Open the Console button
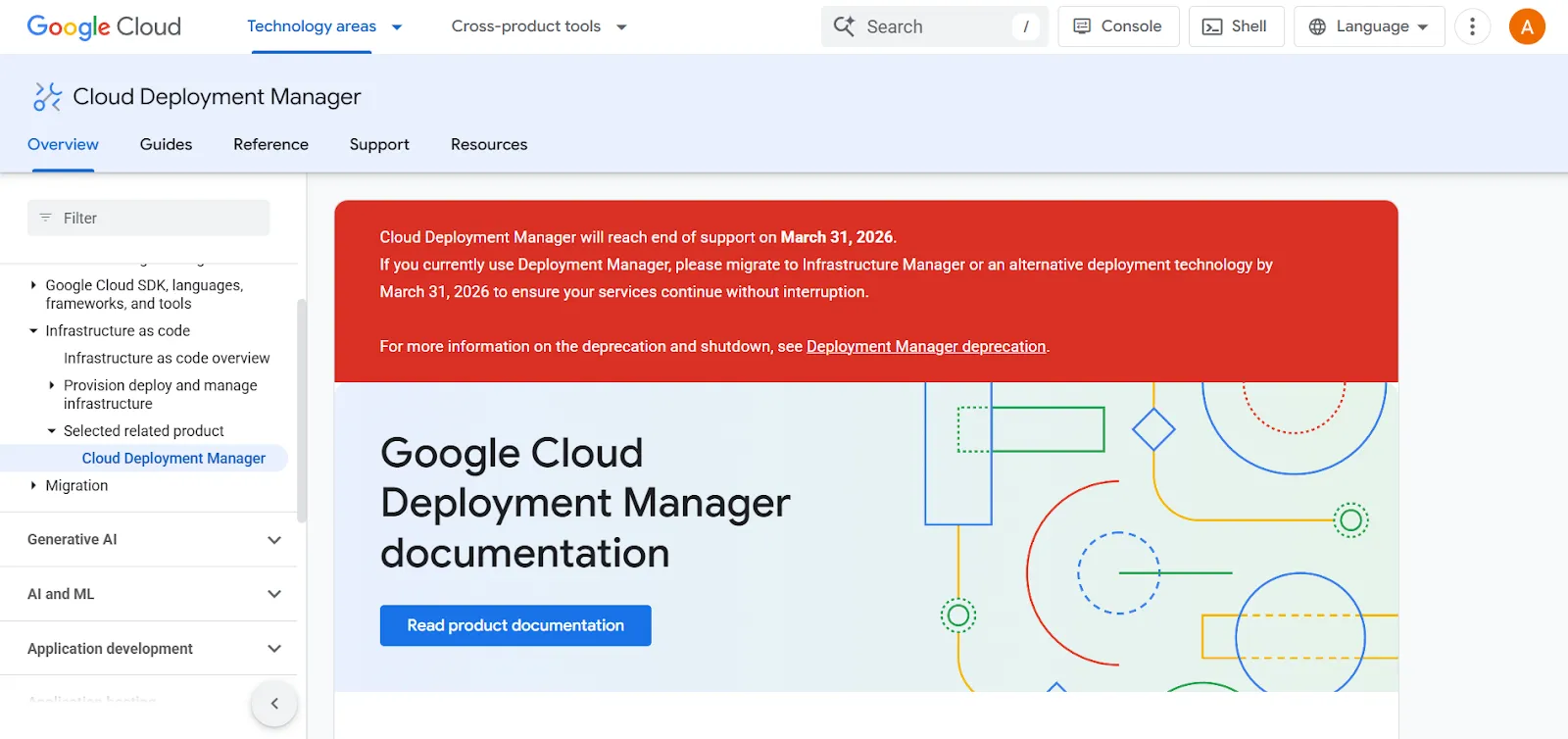 pos(1118,26)
